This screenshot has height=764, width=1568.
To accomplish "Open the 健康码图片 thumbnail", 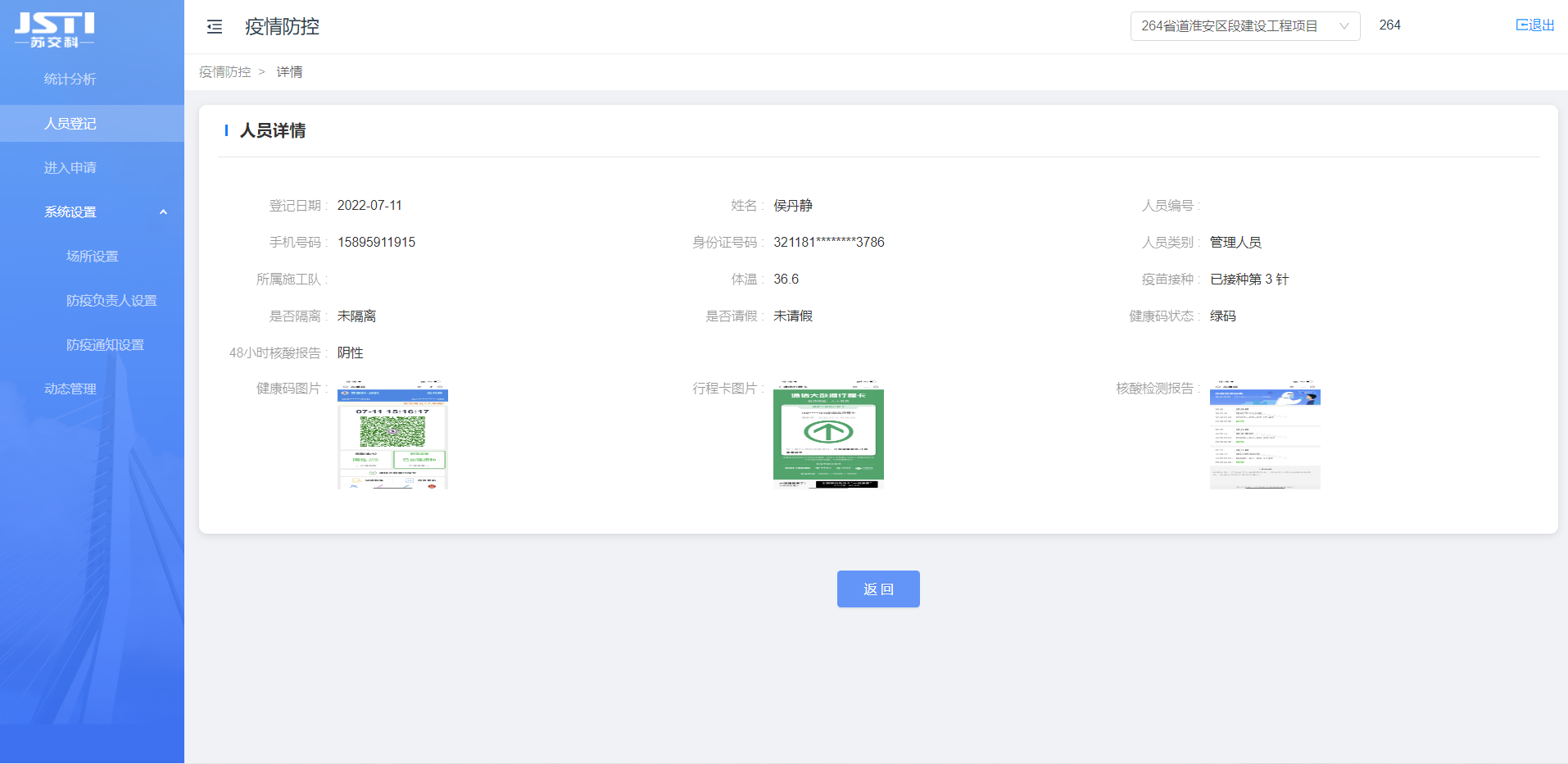I will click(392, 434).
